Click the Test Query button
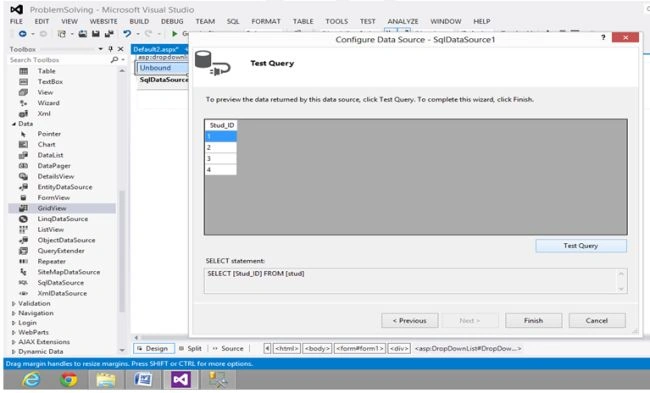 581,246
